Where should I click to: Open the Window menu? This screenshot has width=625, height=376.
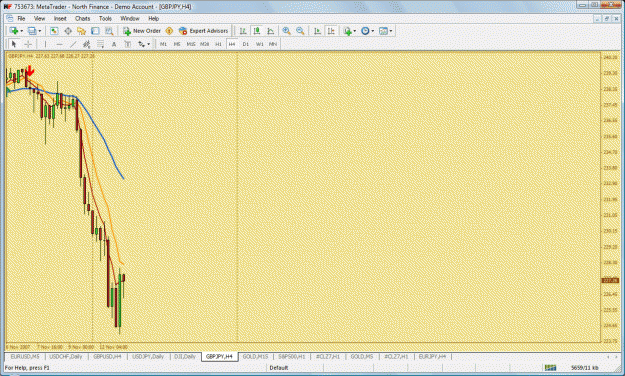coord(130,19)
